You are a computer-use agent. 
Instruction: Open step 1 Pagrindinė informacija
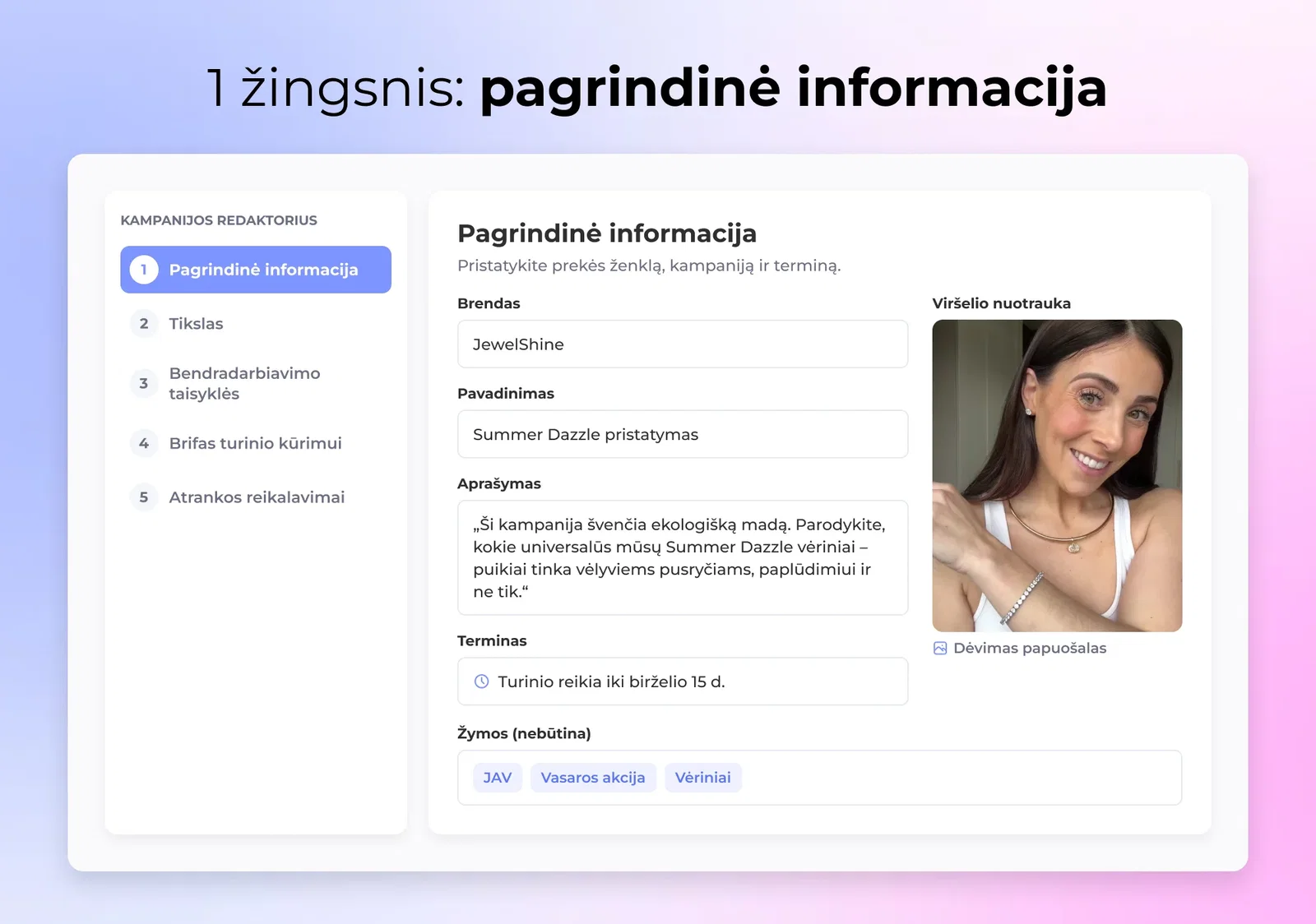coord(256,270)
